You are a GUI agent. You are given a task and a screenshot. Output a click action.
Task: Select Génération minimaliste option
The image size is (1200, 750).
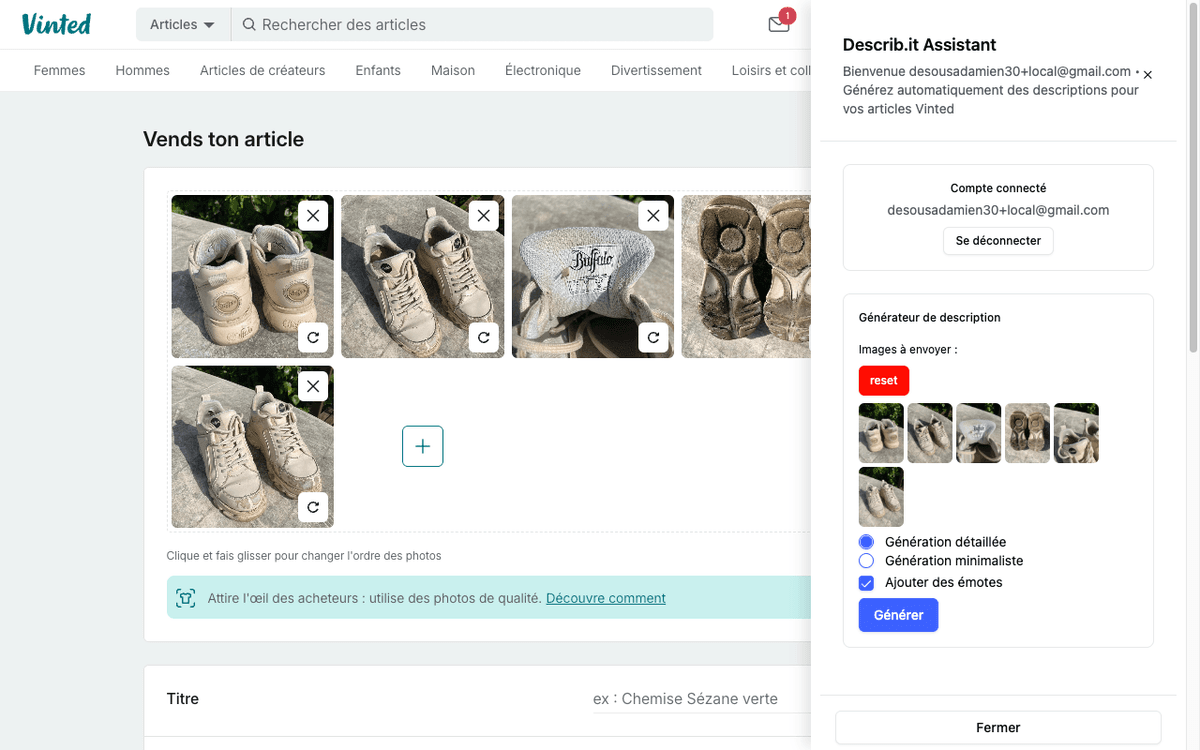(x=865, y=561)
